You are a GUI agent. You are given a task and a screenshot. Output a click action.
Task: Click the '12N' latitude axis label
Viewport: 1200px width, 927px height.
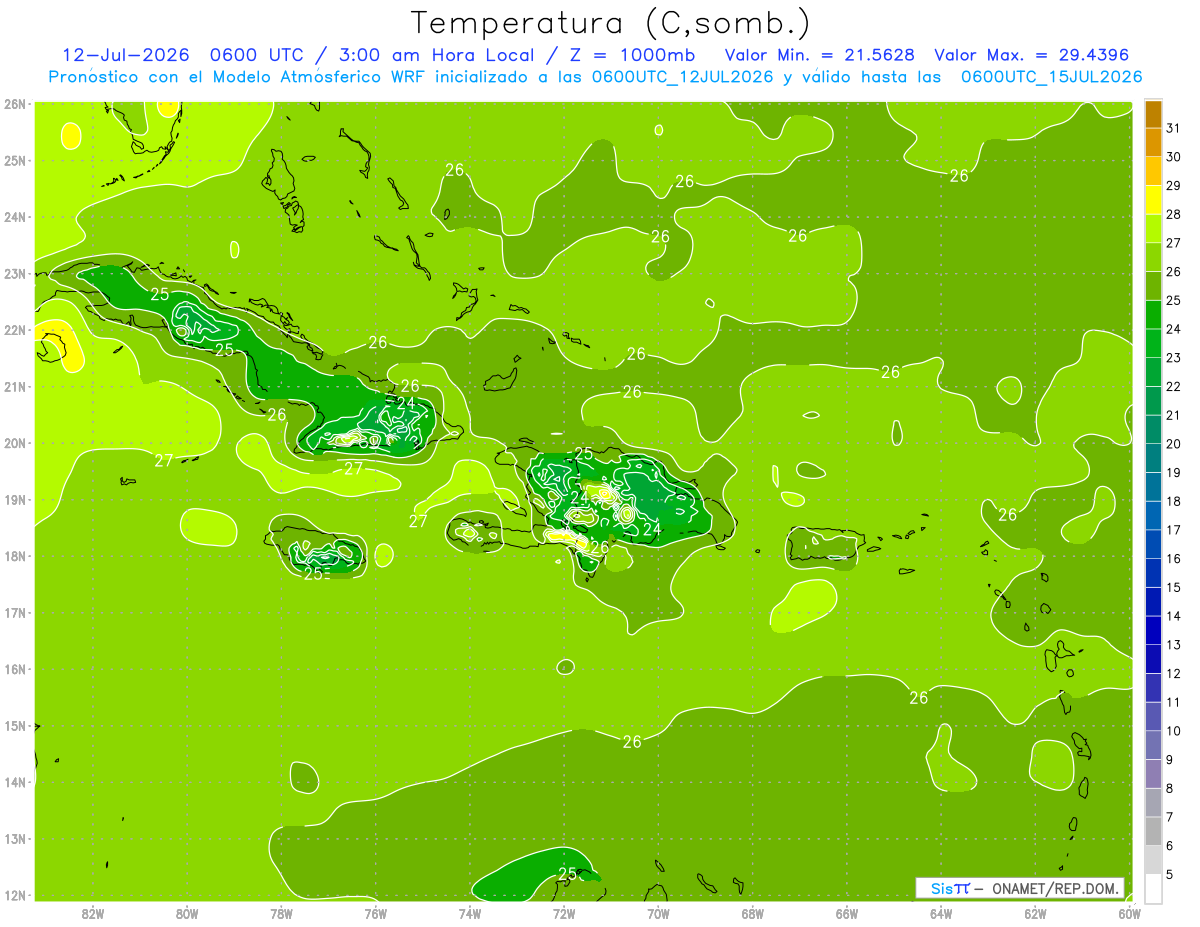pyautogui.click(x=14, y=895)
